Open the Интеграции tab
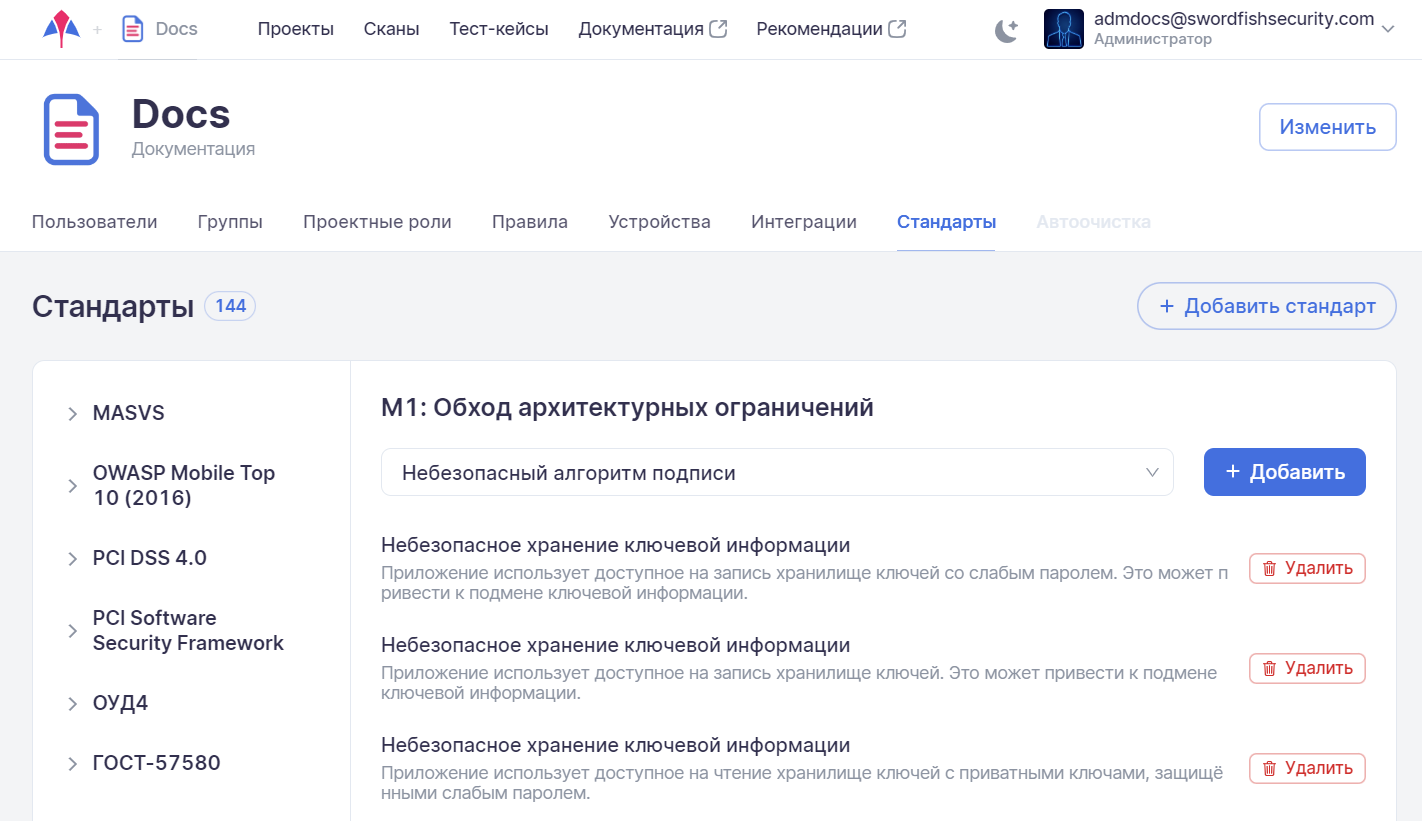This screenshot has width=1422, height=821. [x=803, y=222]
